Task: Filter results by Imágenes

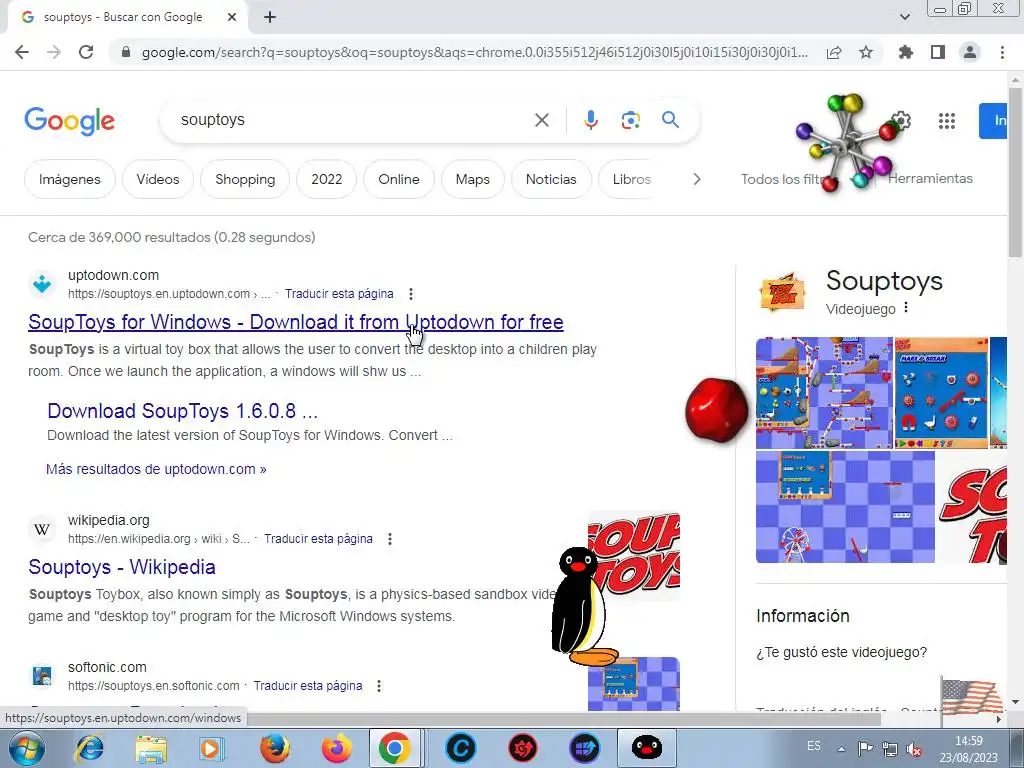Action: tap(70, 179)
